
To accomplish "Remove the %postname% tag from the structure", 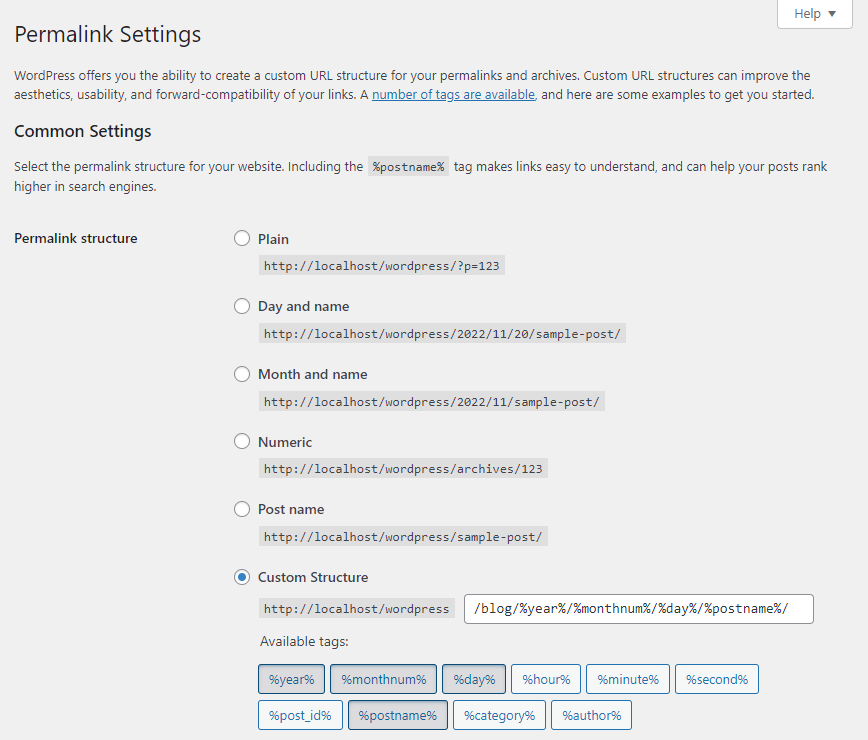I will tap(397, 714).
